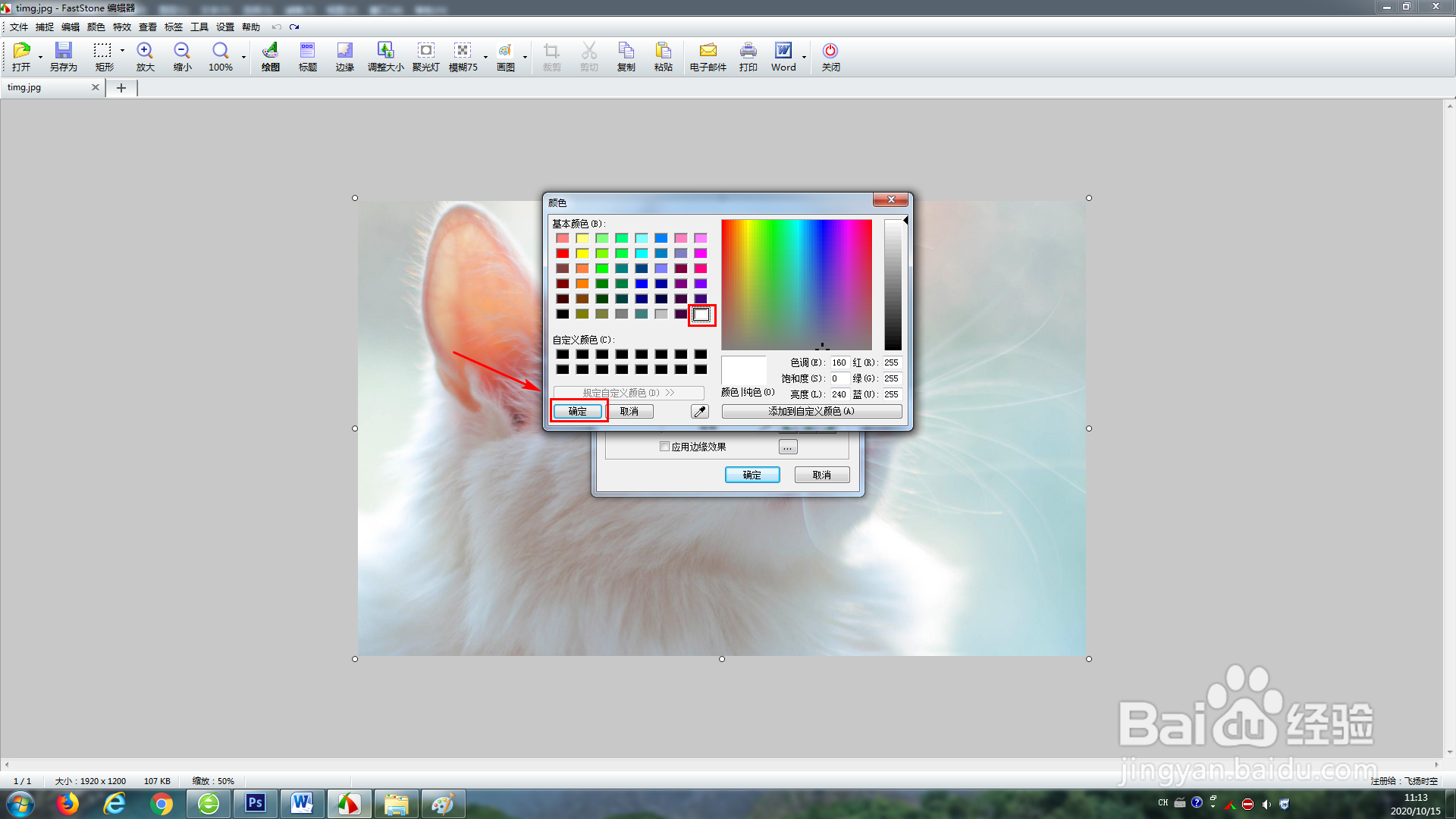
Task: Expand the Open button dropdown arrow
Action: coord(40,57)
